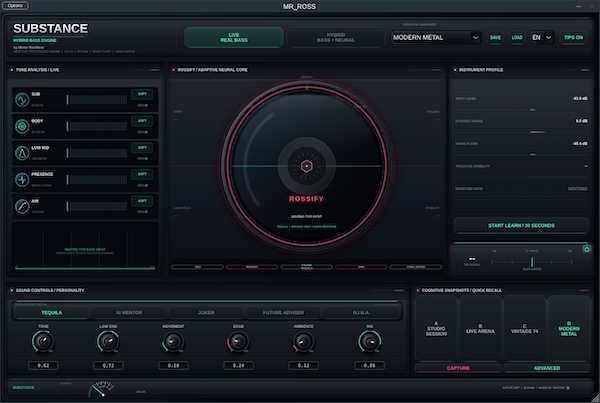Click the ADVANCED snapshots button
600x403 pixels.
pos(547,368)
